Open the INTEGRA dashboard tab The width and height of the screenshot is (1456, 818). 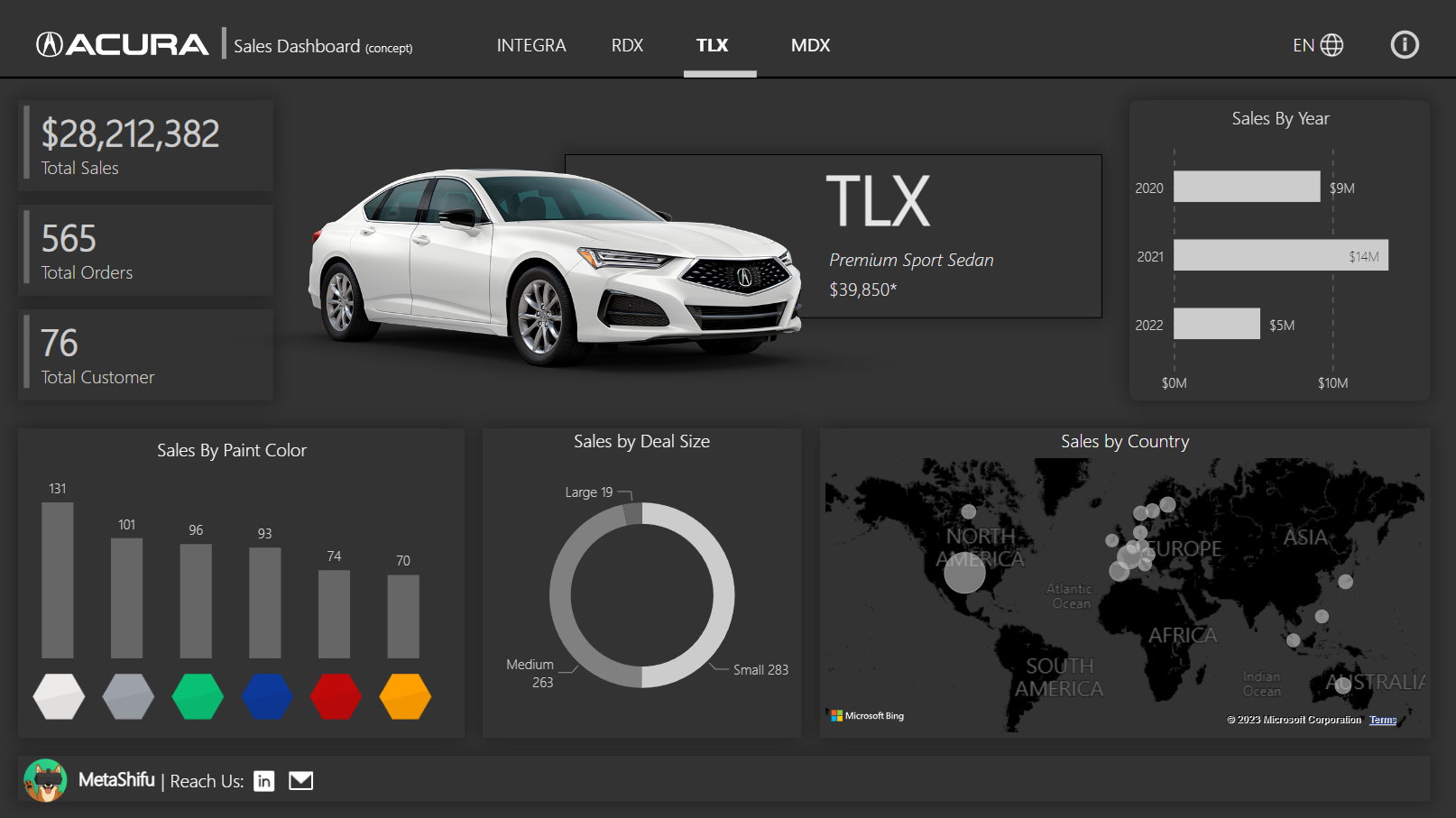[x=531, y=45]
